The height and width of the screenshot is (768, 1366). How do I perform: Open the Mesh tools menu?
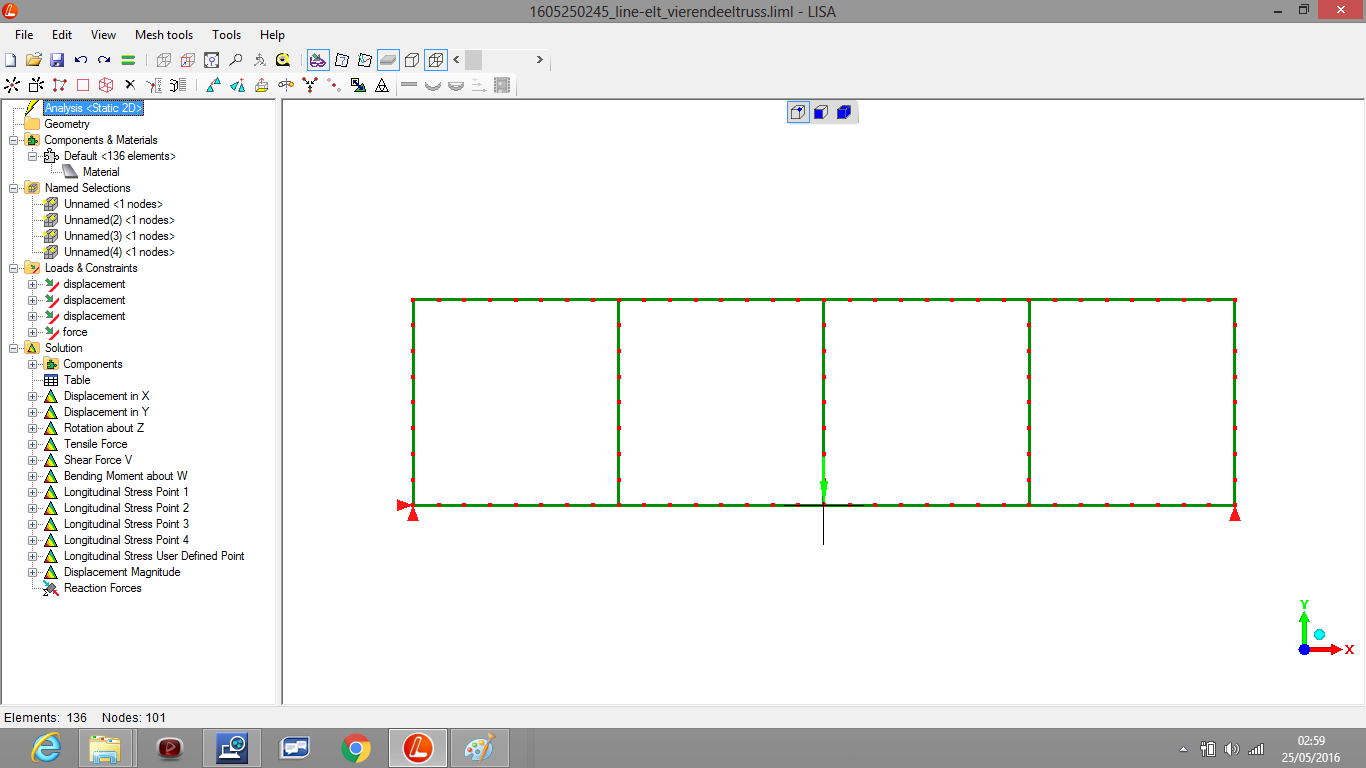pyautogui.click(x=164, y=35)
